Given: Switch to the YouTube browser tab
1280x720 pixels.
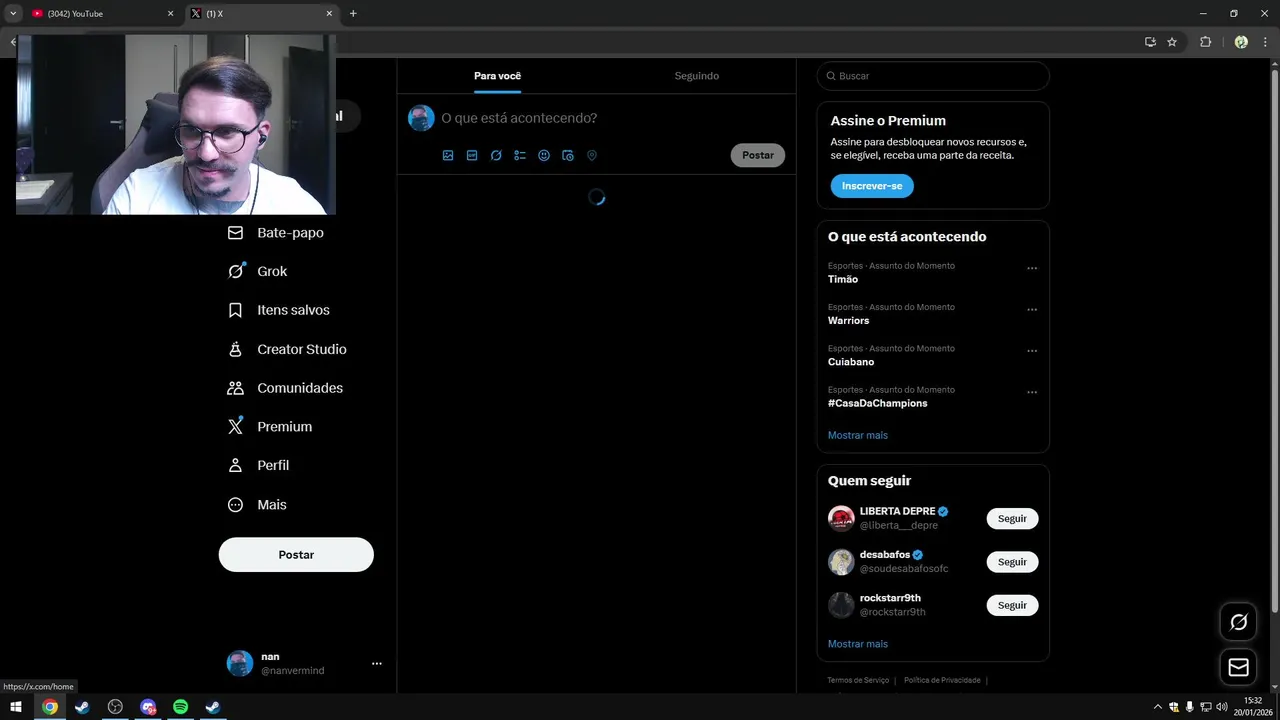Looking at the screenshot, I should tap(100, 14).
